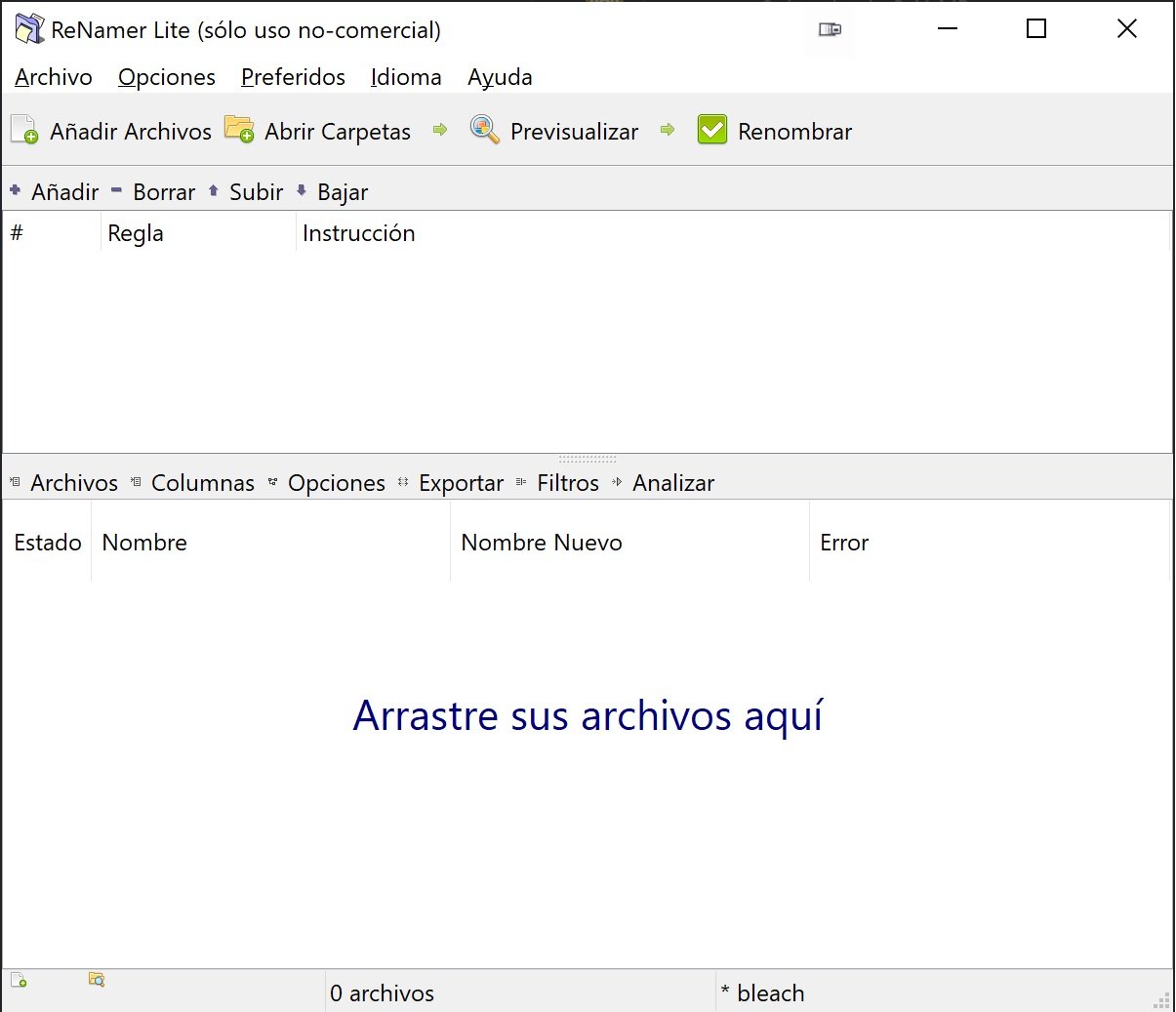
Task: Maximize the ReNamer window
Action: 1036,29
